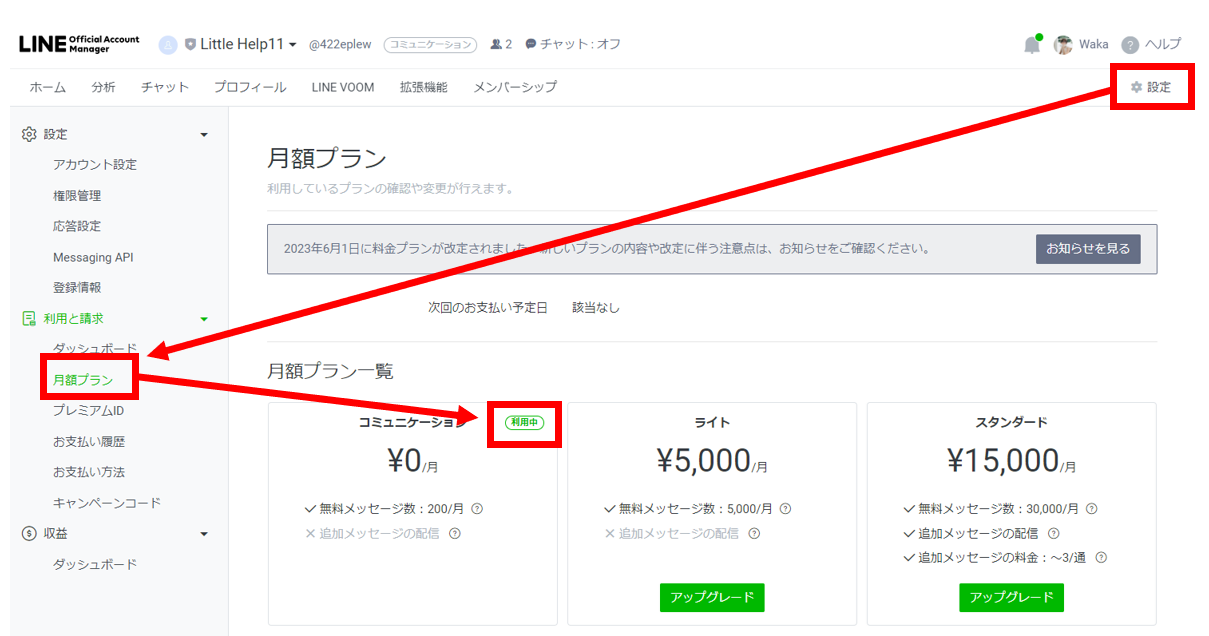Image resolution: width=1209 pixels, height=636 pixels.
Task: Collapse the 収益 sidebar section
Action: [x=204, y=534]
